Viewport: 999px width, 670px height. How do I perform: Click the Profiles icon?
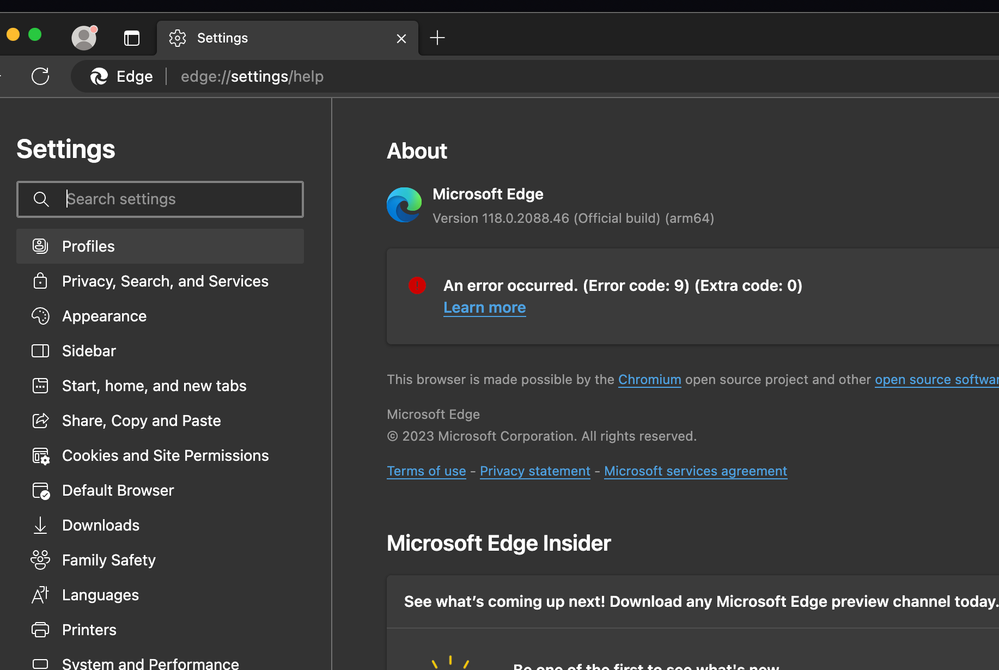point(40,246)
